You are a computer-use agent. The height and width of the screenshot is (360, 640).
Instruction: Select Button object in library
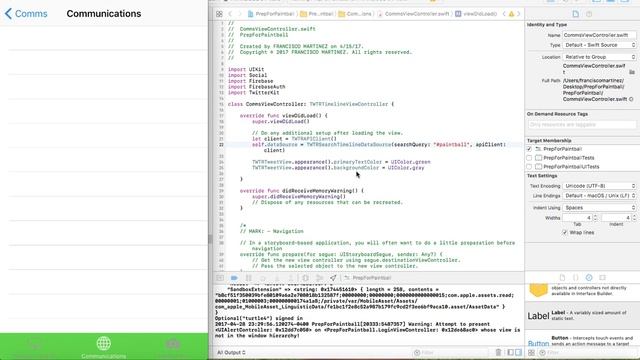(x=582, y=341)
